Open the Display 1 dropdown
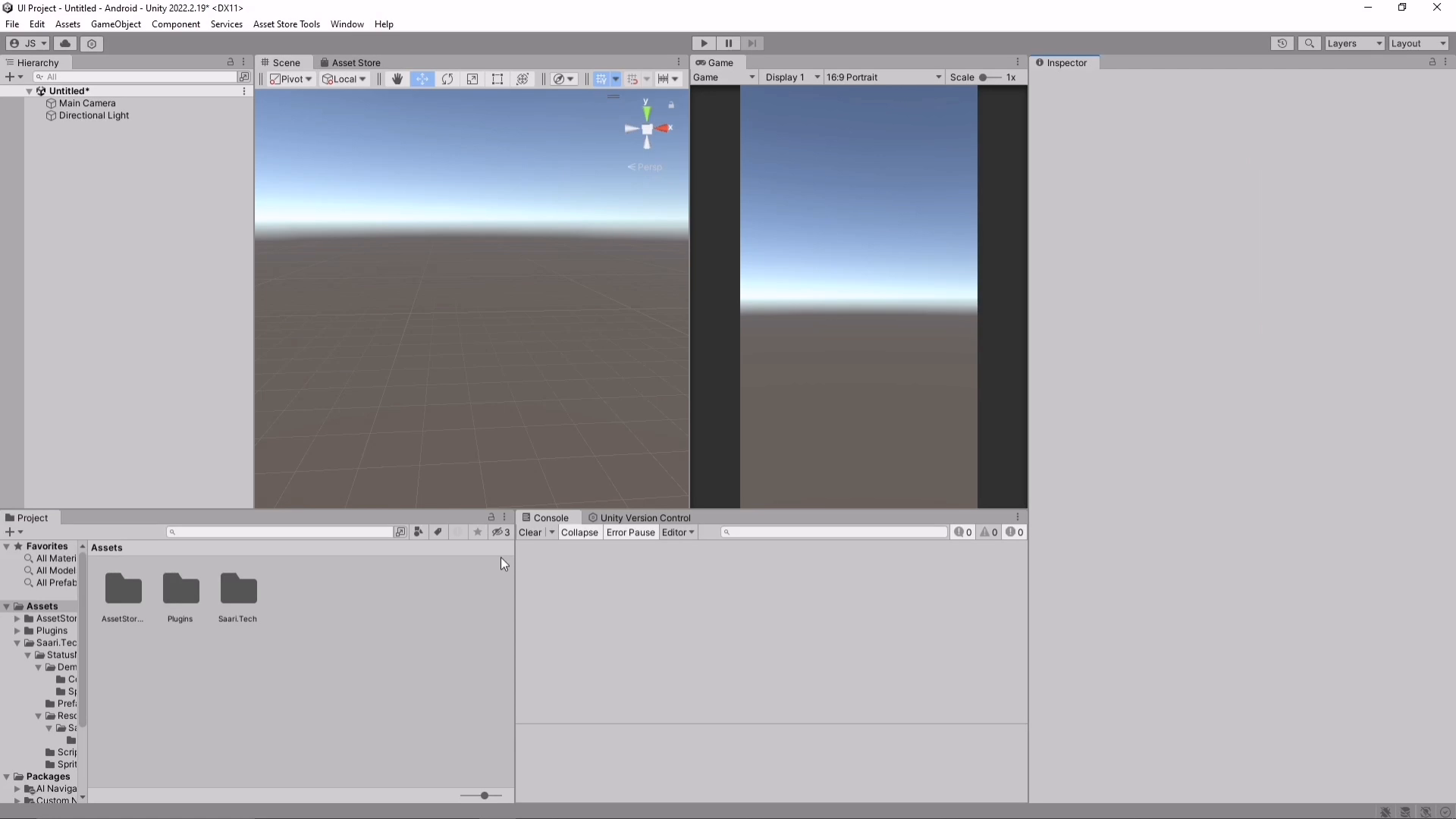The height and width of the screenshot is (819, 1456). point(791,77)
